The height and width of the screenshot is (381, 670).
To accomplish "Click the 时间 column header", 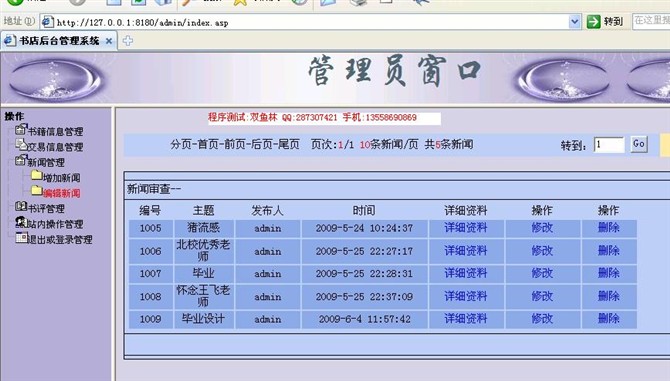I will (x=364, y=210).
